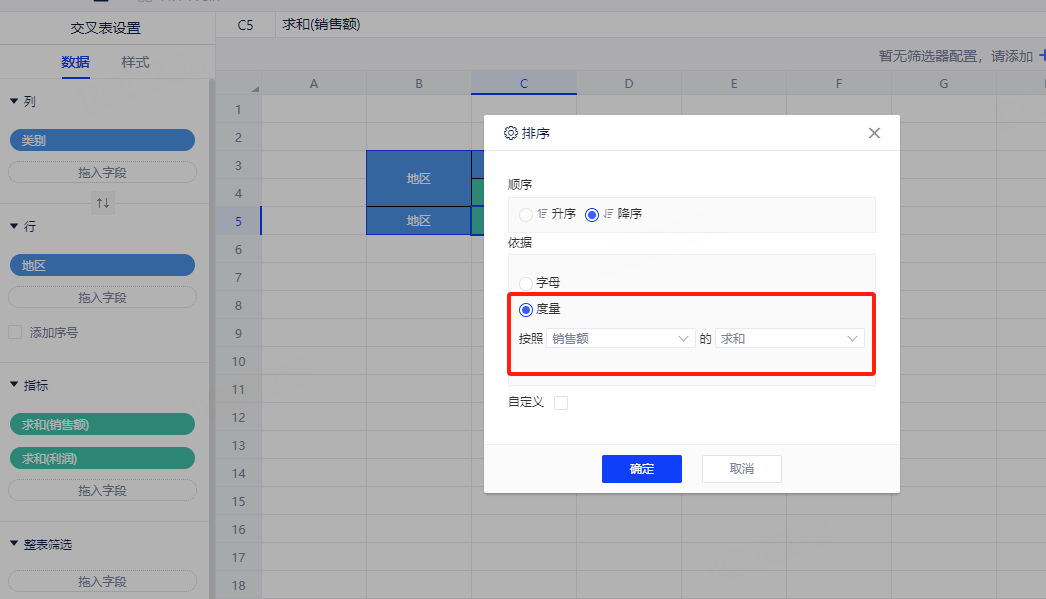The width and height of the screenshot is (1046, 599).
Task: Click the add filter plus icon
Action: pyautogui.click(x=1041, y=56)
